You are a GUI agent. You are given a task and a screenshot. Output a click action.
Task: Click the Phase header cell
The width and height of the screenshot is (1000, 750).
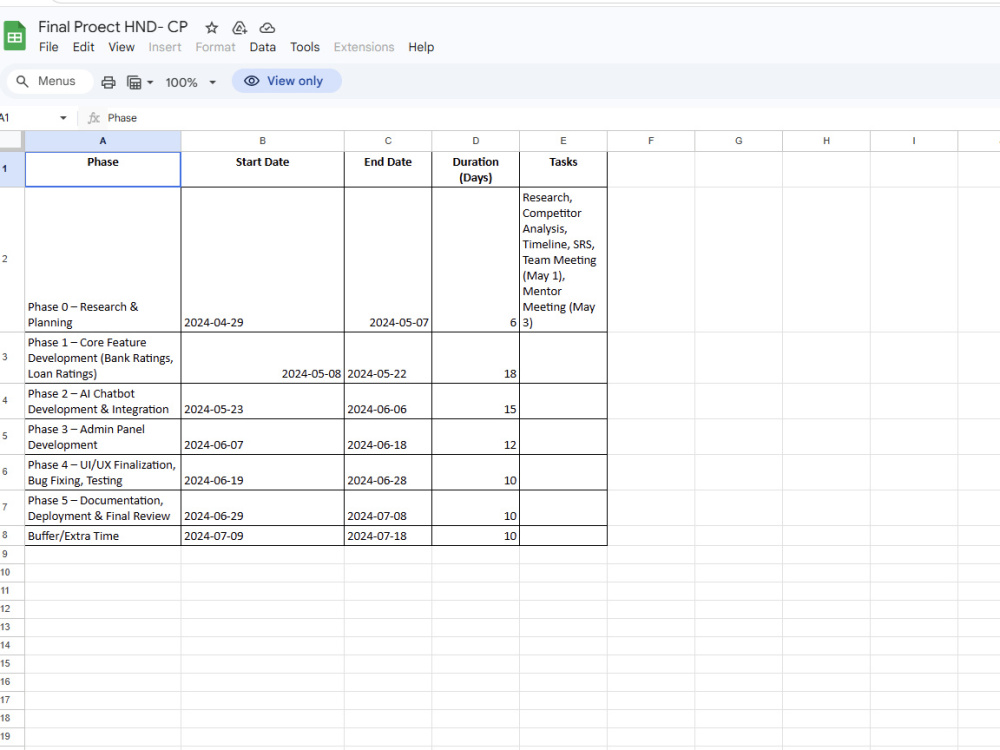click(x=103, y=170)
